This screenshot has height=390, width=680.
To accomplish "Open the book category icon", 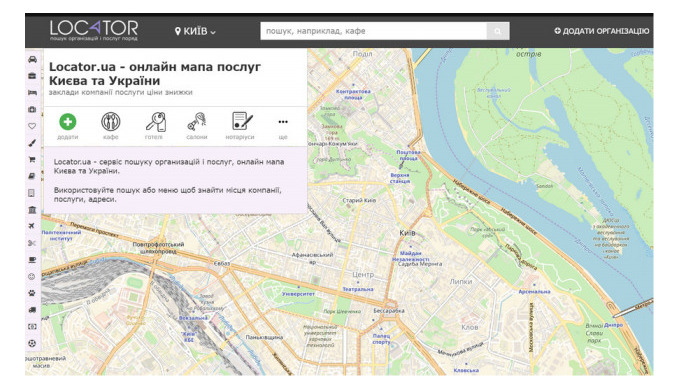I will pyautogui.click(x=32, y=176).
